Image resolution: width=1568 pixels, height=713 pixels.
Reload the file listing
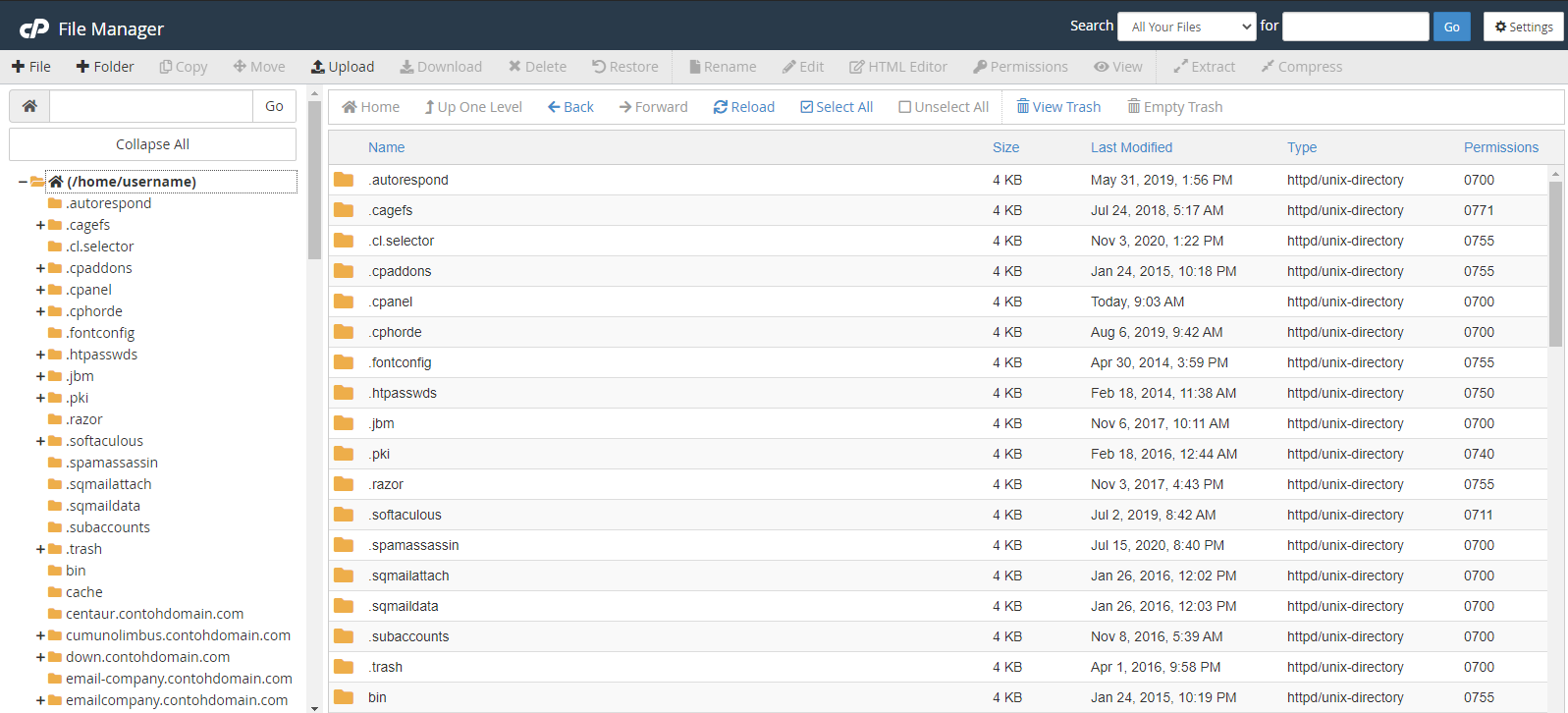[743, 107]
